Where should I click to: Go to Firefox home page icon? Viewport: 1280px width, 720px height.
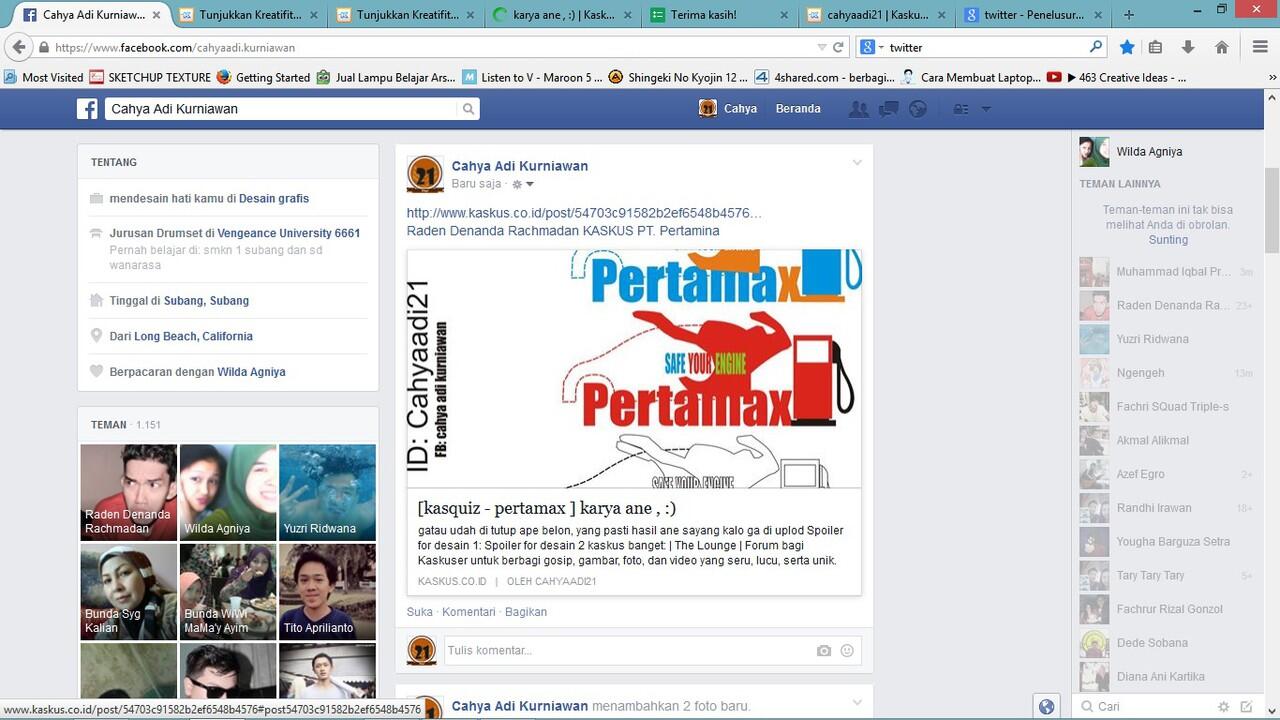1221,47
